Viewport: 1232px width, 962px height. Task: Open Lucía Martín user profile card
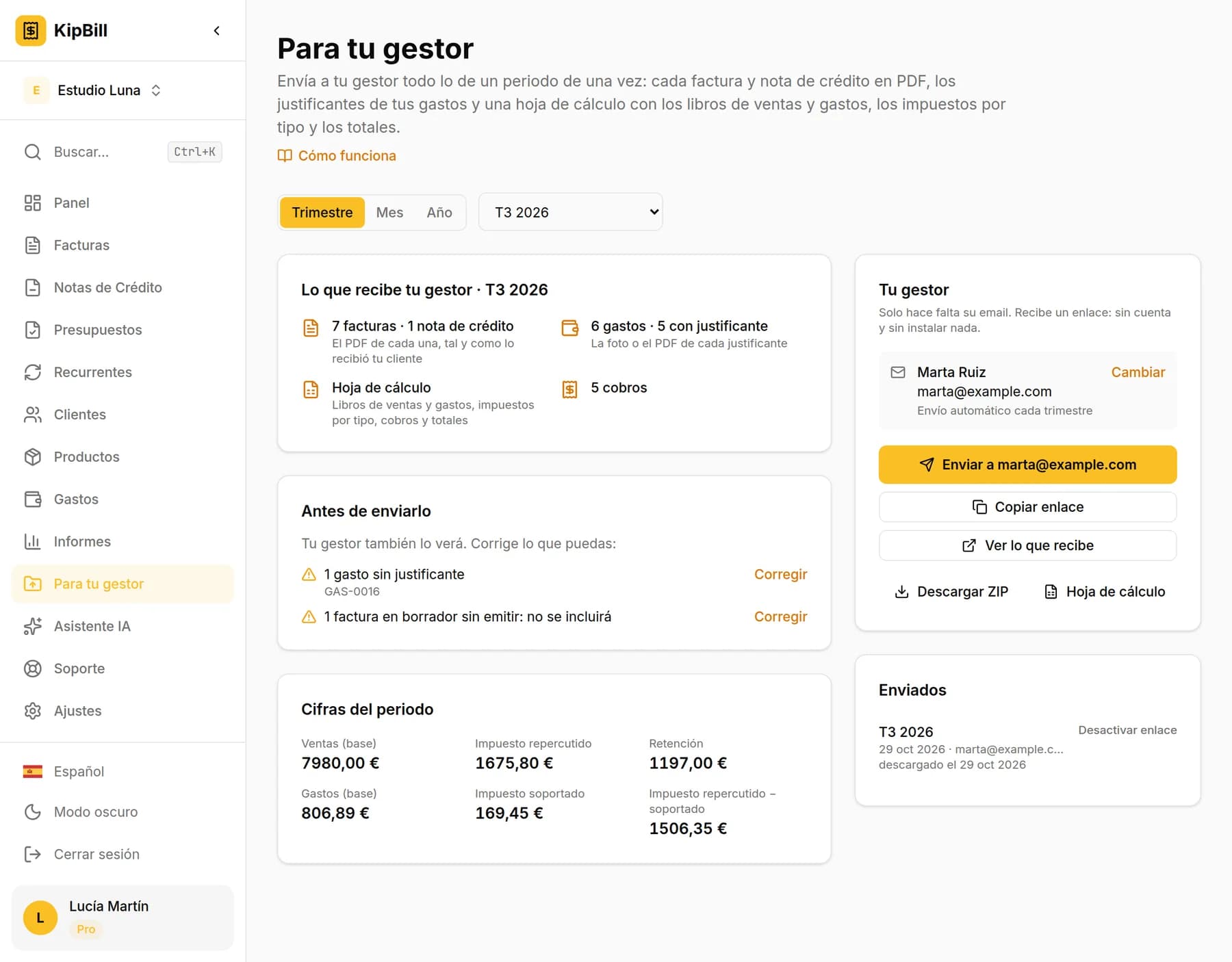point(123,918)
